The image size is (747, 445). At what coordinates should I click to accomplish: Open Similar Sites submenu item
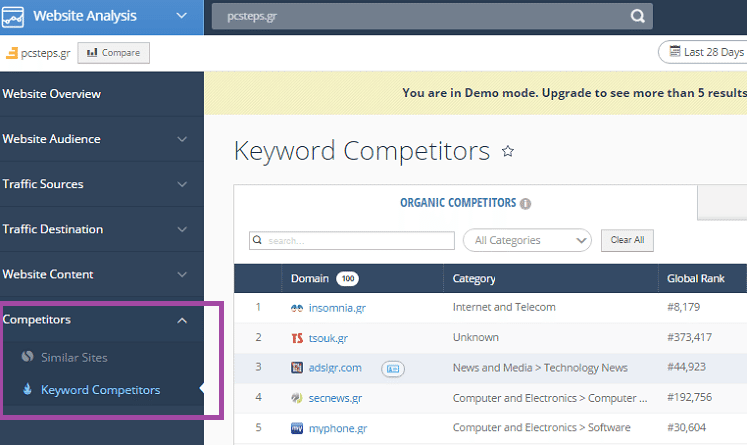(74, 357)
